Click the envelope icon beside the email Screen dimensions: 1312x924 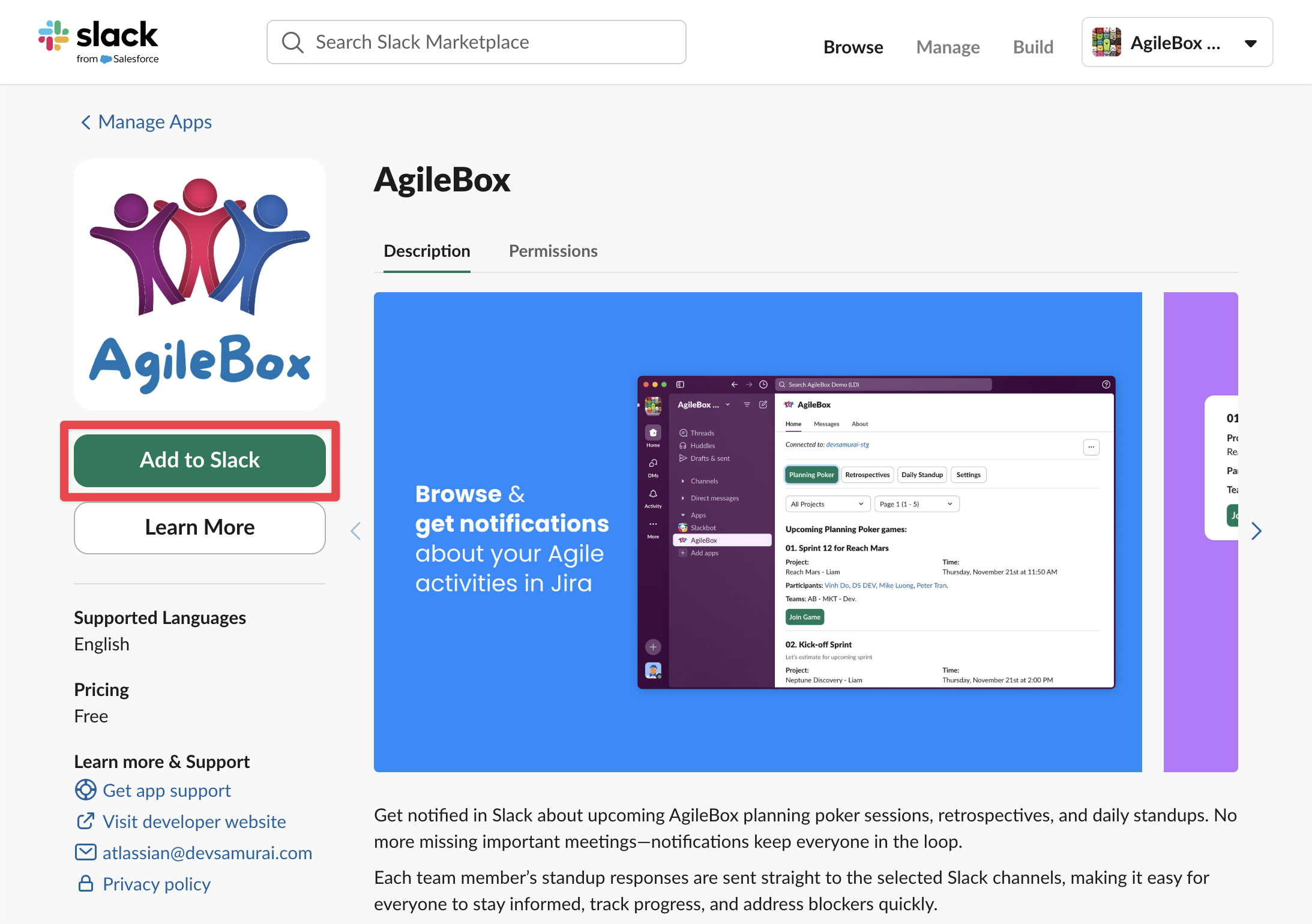point(85,852)
